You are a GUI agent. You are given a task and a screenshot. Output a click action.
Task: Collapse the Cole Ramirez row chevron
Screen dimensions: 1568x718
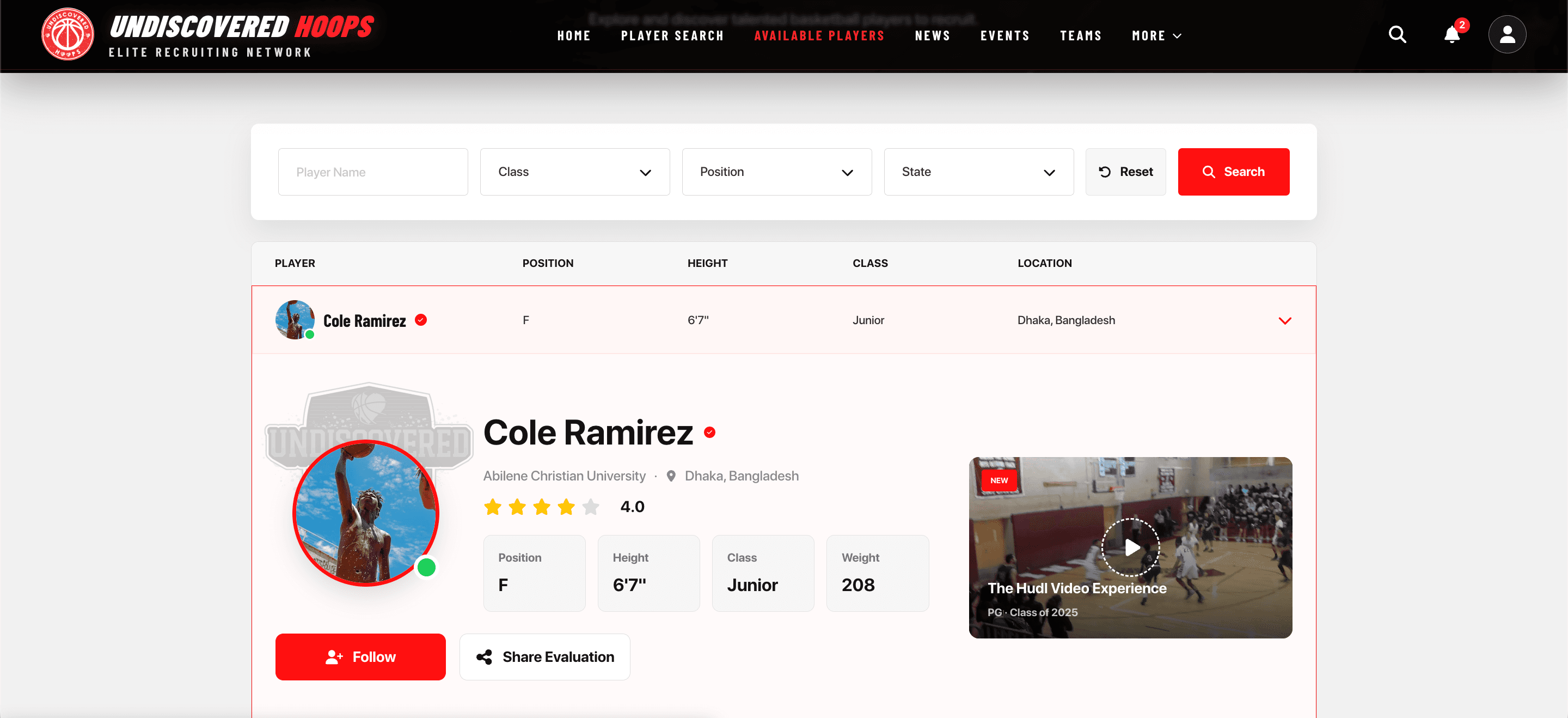(x=1284, y=320)
